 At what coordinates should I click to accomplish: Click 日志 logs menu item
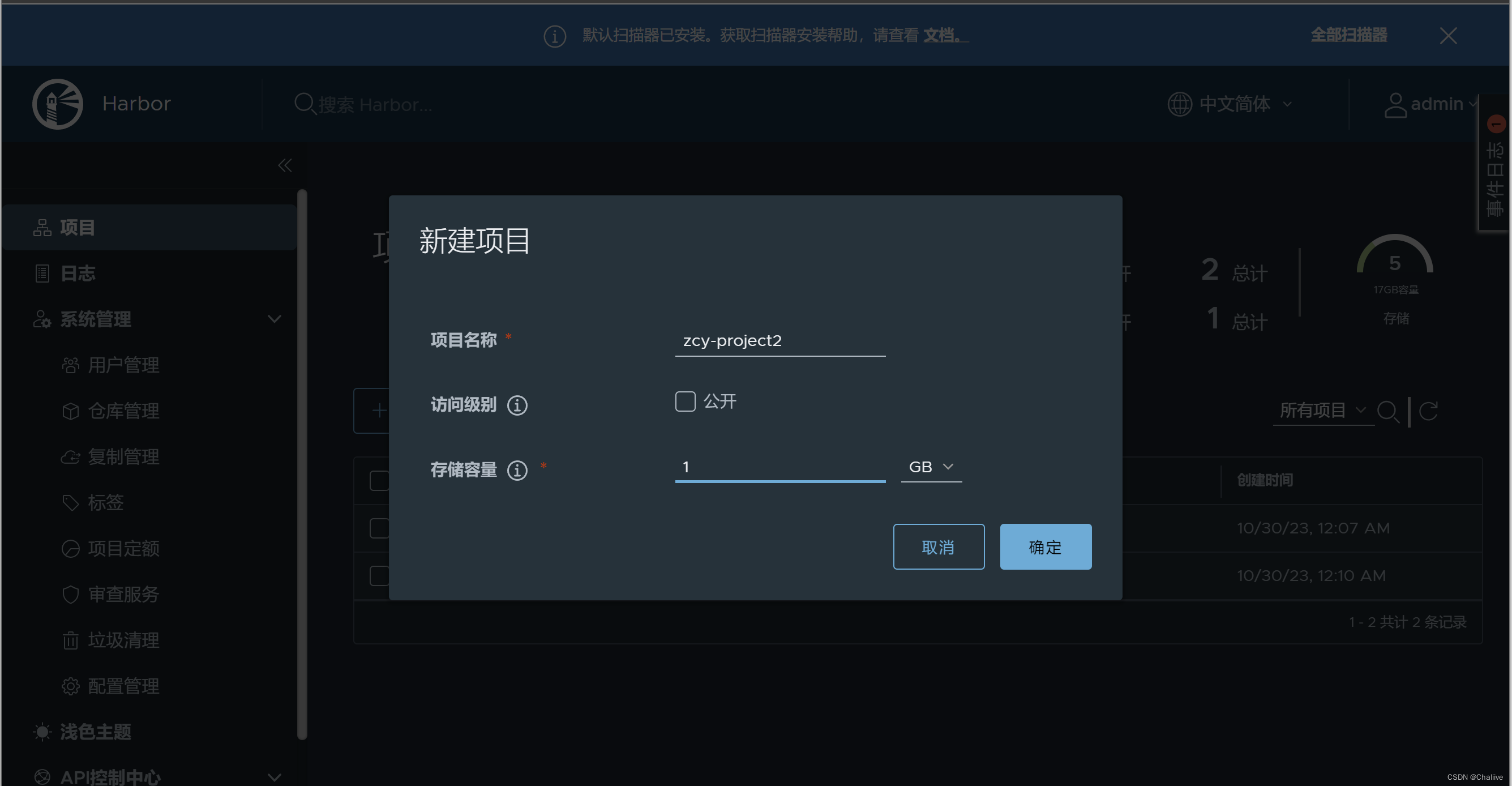(78, 273)
